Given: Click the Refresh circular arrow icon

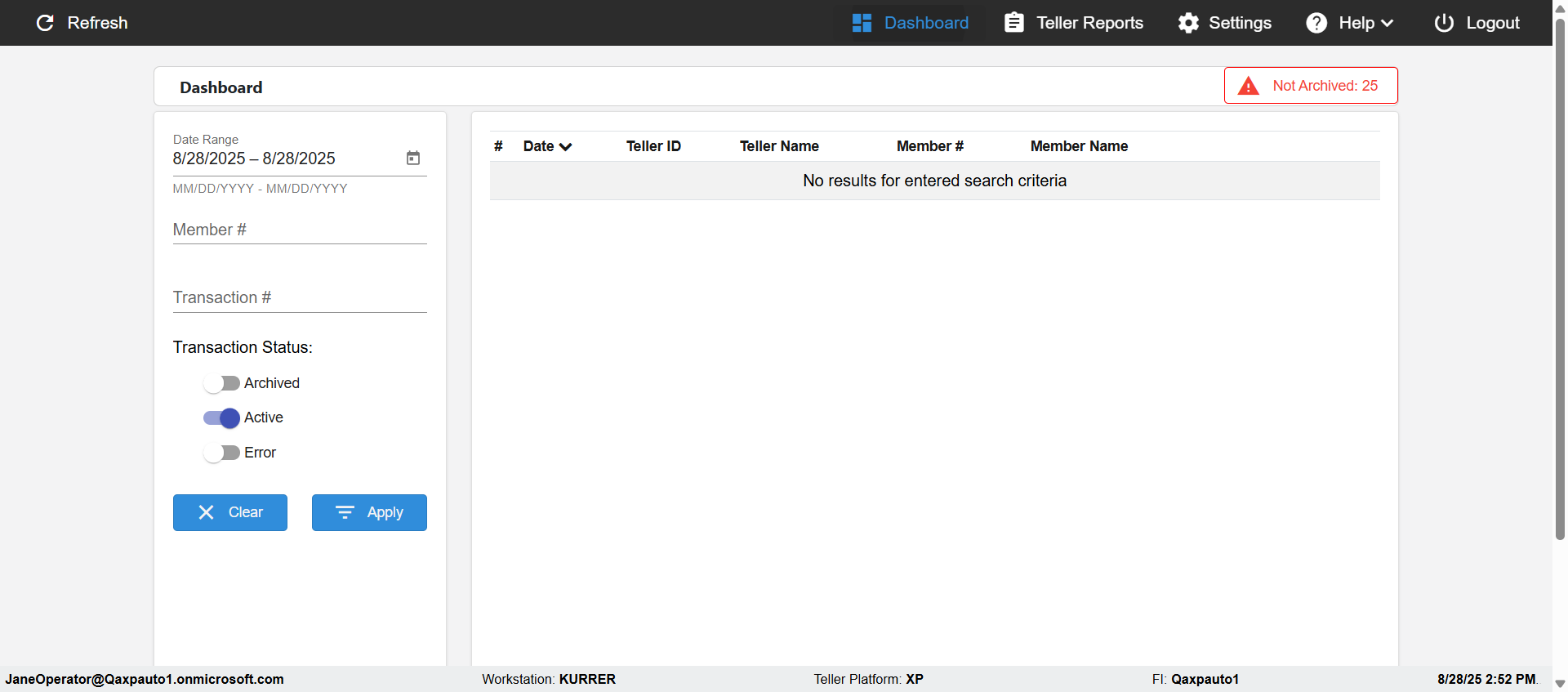Looking at the screenshot, I should click(x=46, y=23).
